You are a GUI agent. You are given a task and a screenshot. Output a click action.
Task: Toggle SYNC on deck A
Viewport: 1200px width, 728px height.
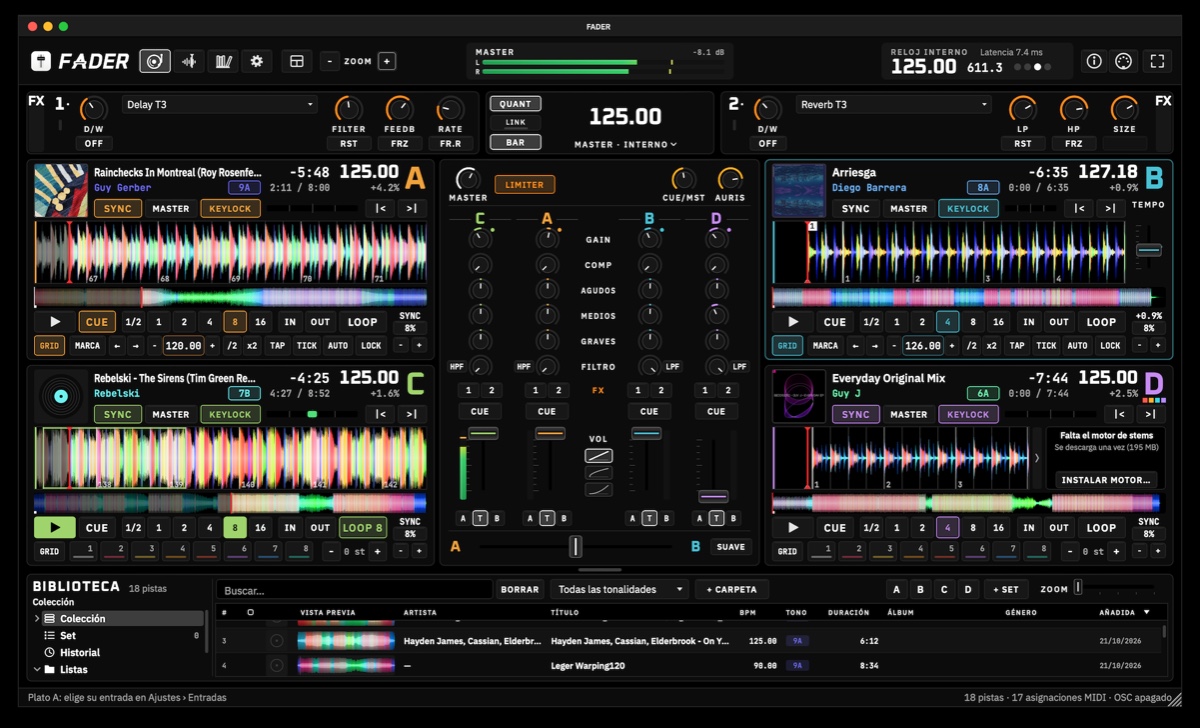(x=118, y=208)
